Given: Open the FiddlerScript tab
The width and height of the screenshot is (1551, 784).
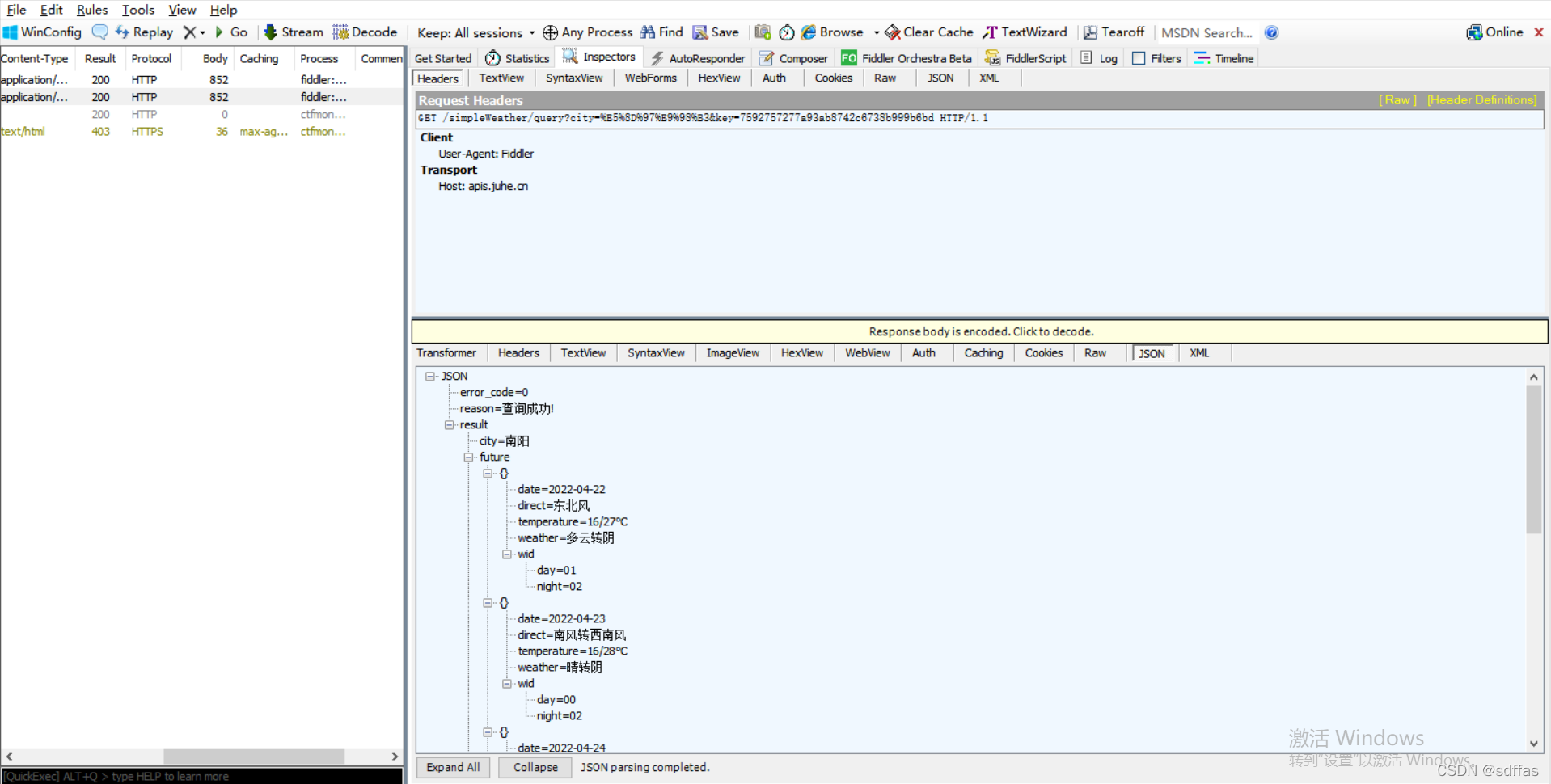Looking at the screenshot, I should point(1025,58).
